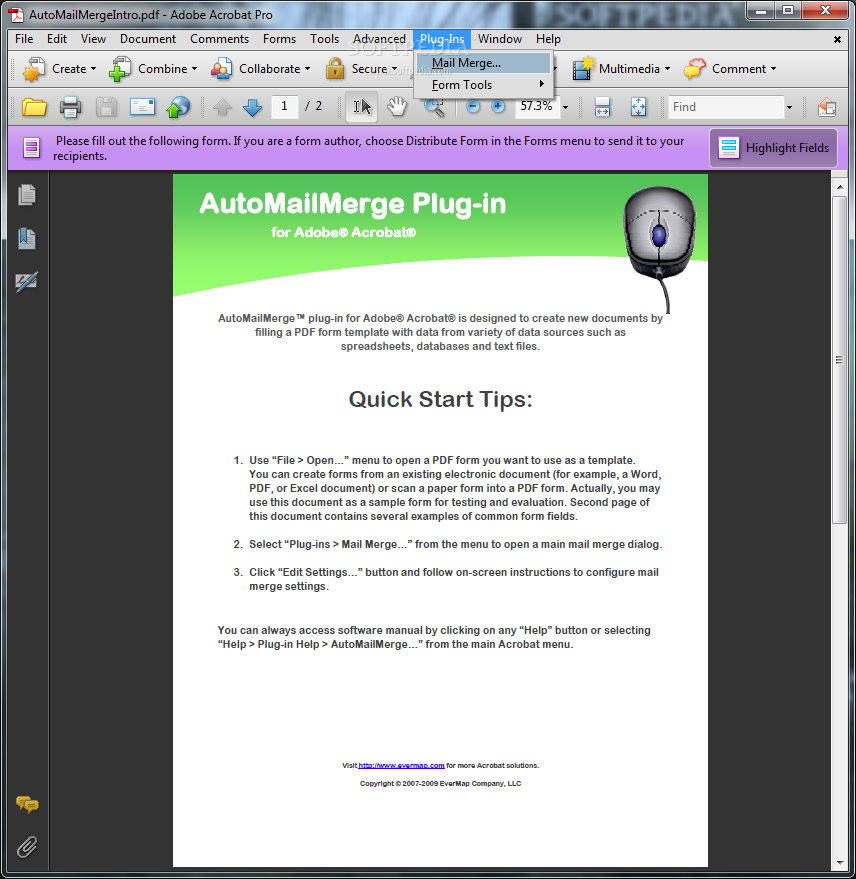Click the fit one full page icon
Image resolution: width=856 pixels, height=879 pixels.
[x=638, y=107]
